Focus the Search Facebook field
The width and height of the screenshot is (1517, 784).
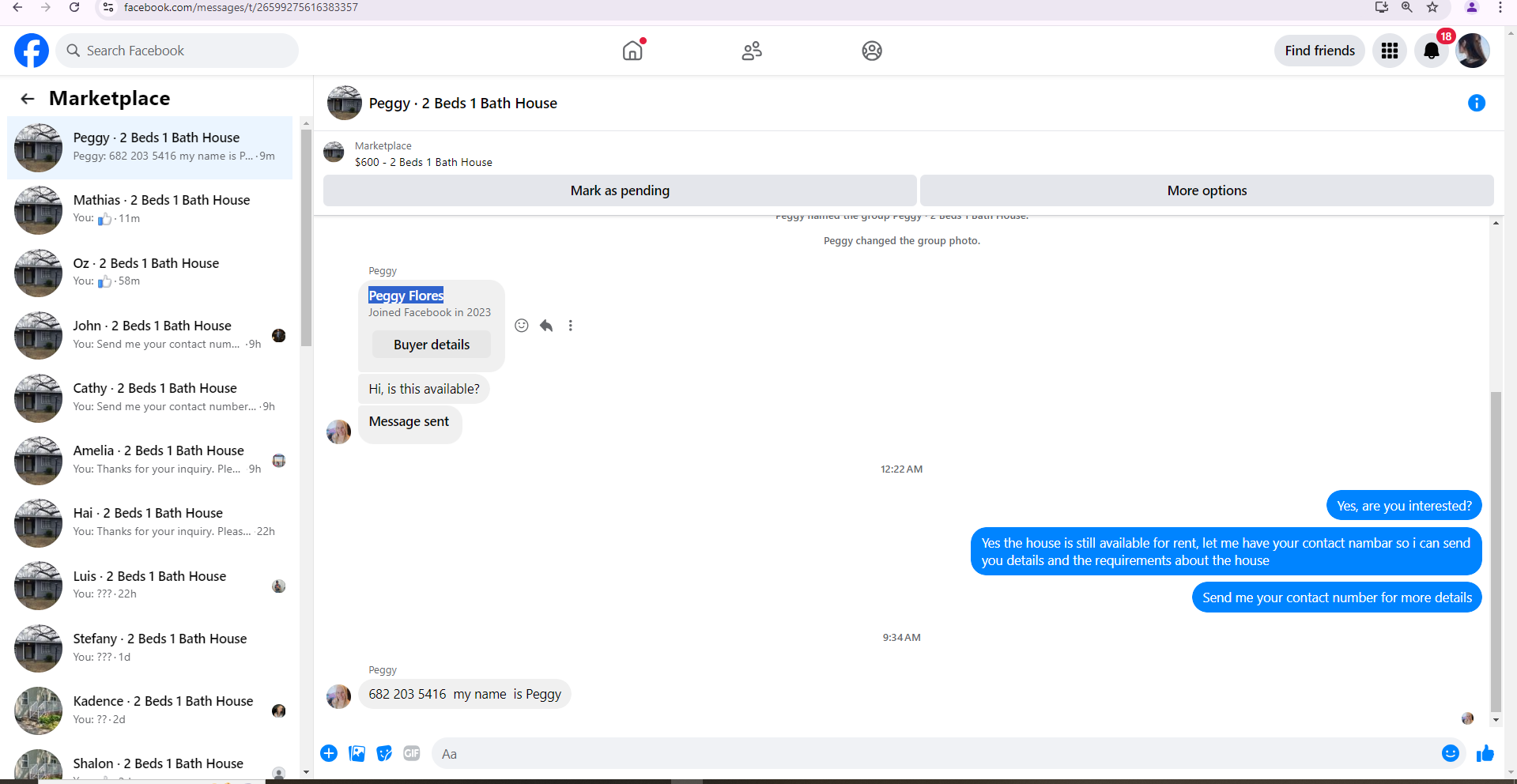pos(177,51)
